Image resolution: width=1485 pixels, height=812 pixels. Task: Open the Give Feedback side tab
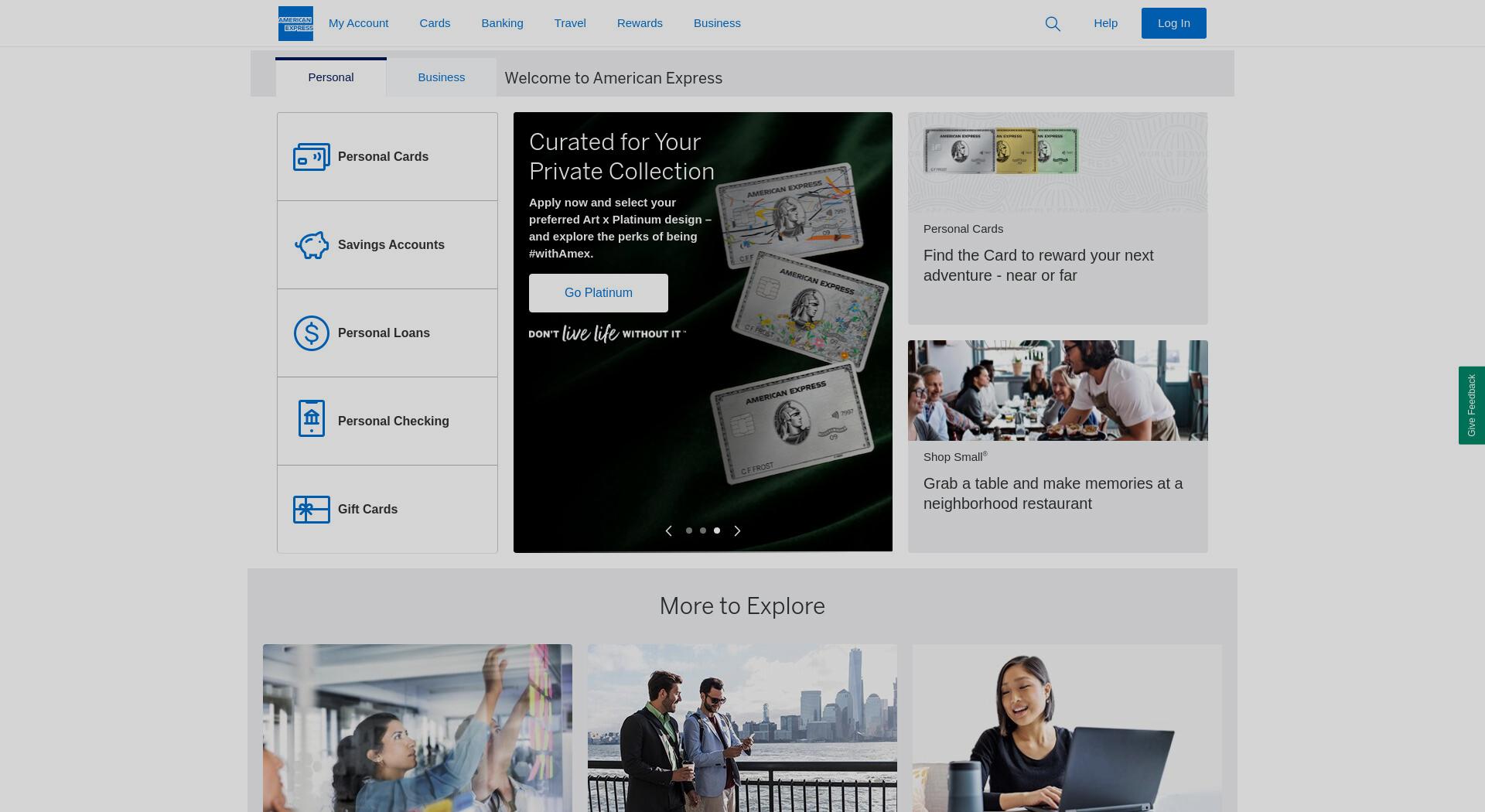click(x=1472, y=405)
